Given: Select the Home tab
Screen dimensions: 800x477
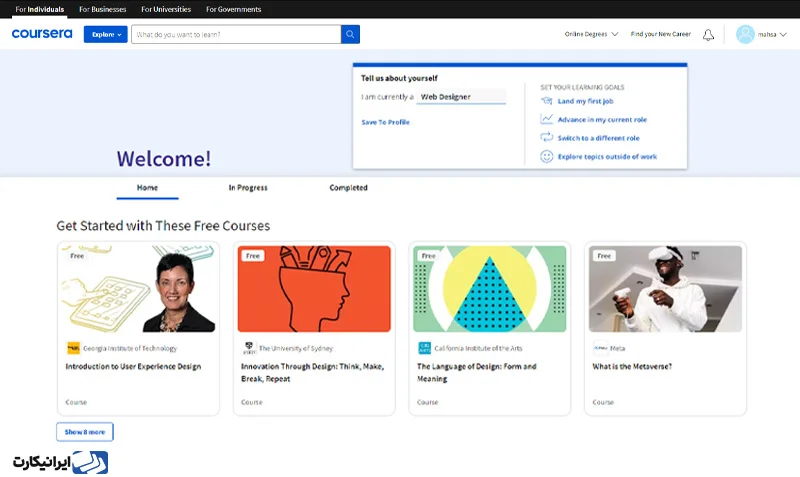Looking at the screenshot, I should (147, 188).
